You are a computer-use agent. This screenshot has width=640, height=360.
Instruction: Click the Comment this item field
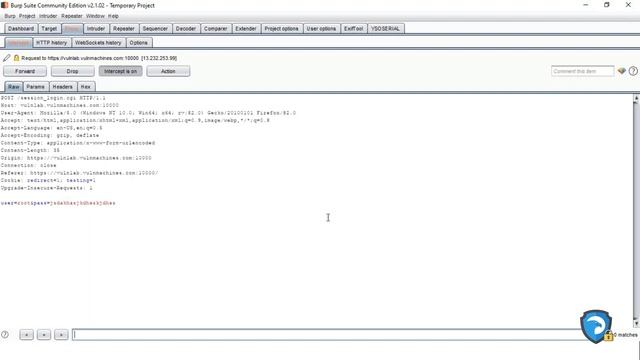582,71
